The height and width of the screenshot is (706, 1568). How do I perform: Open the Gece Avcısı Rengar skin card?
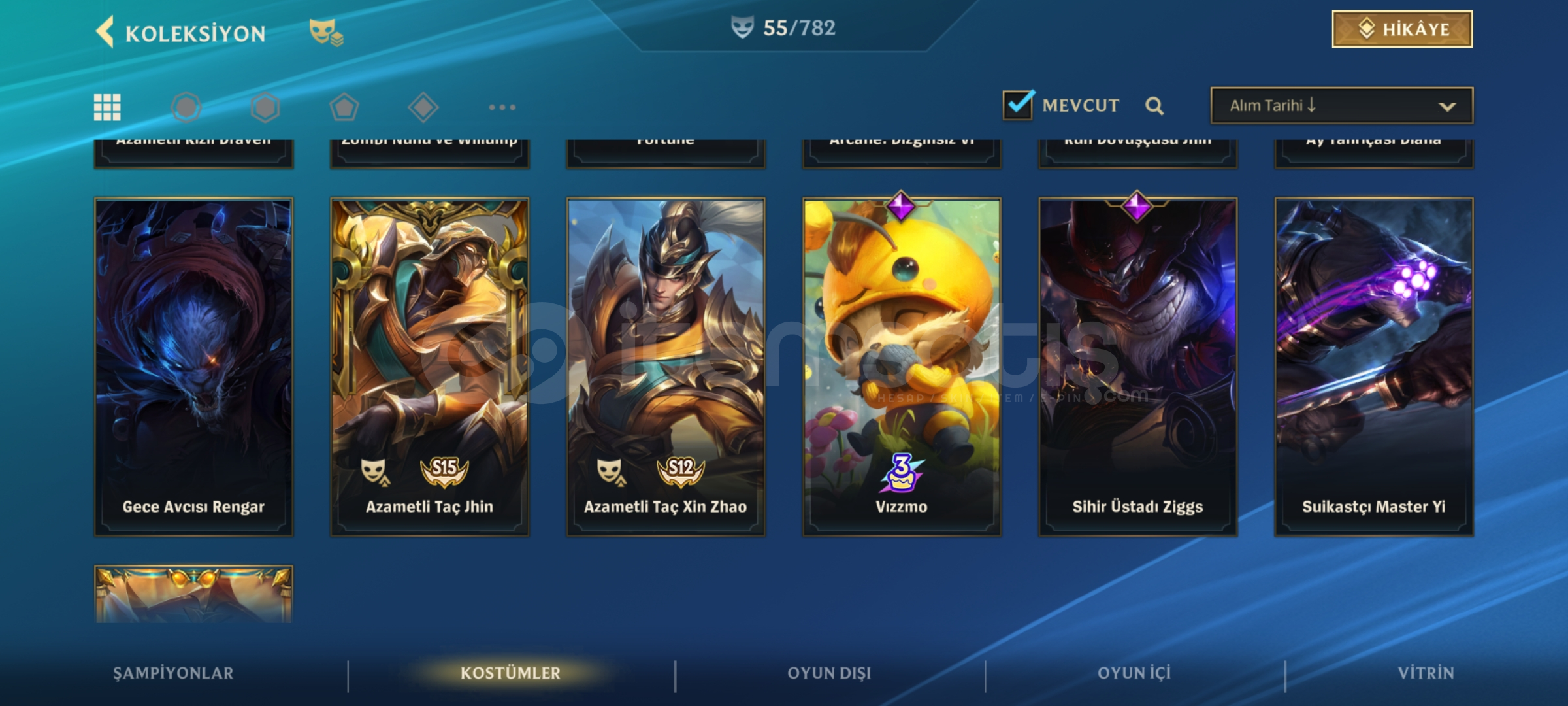coord(193,367)
